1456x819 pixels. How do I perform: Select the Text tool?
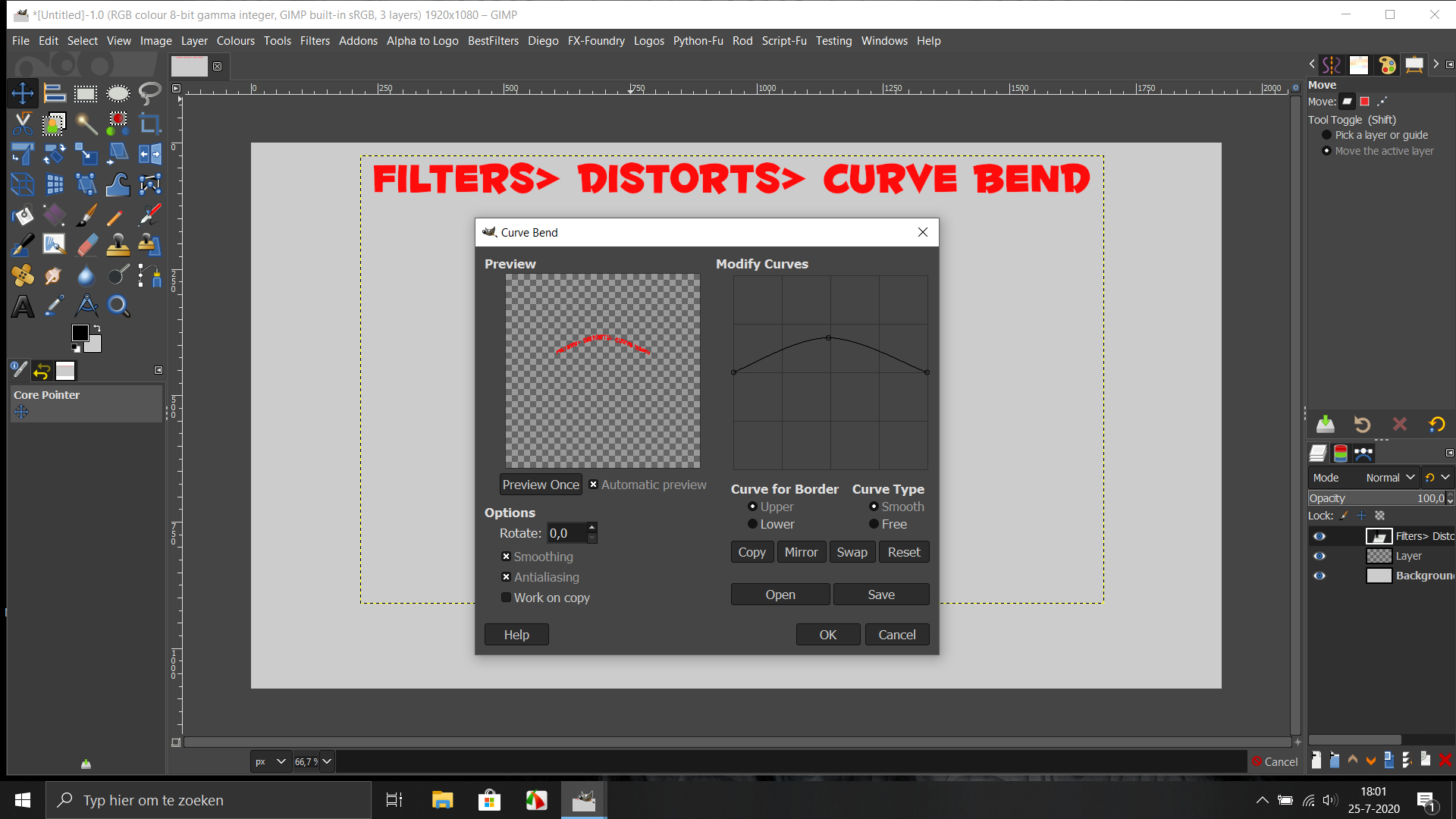[23, 306]
